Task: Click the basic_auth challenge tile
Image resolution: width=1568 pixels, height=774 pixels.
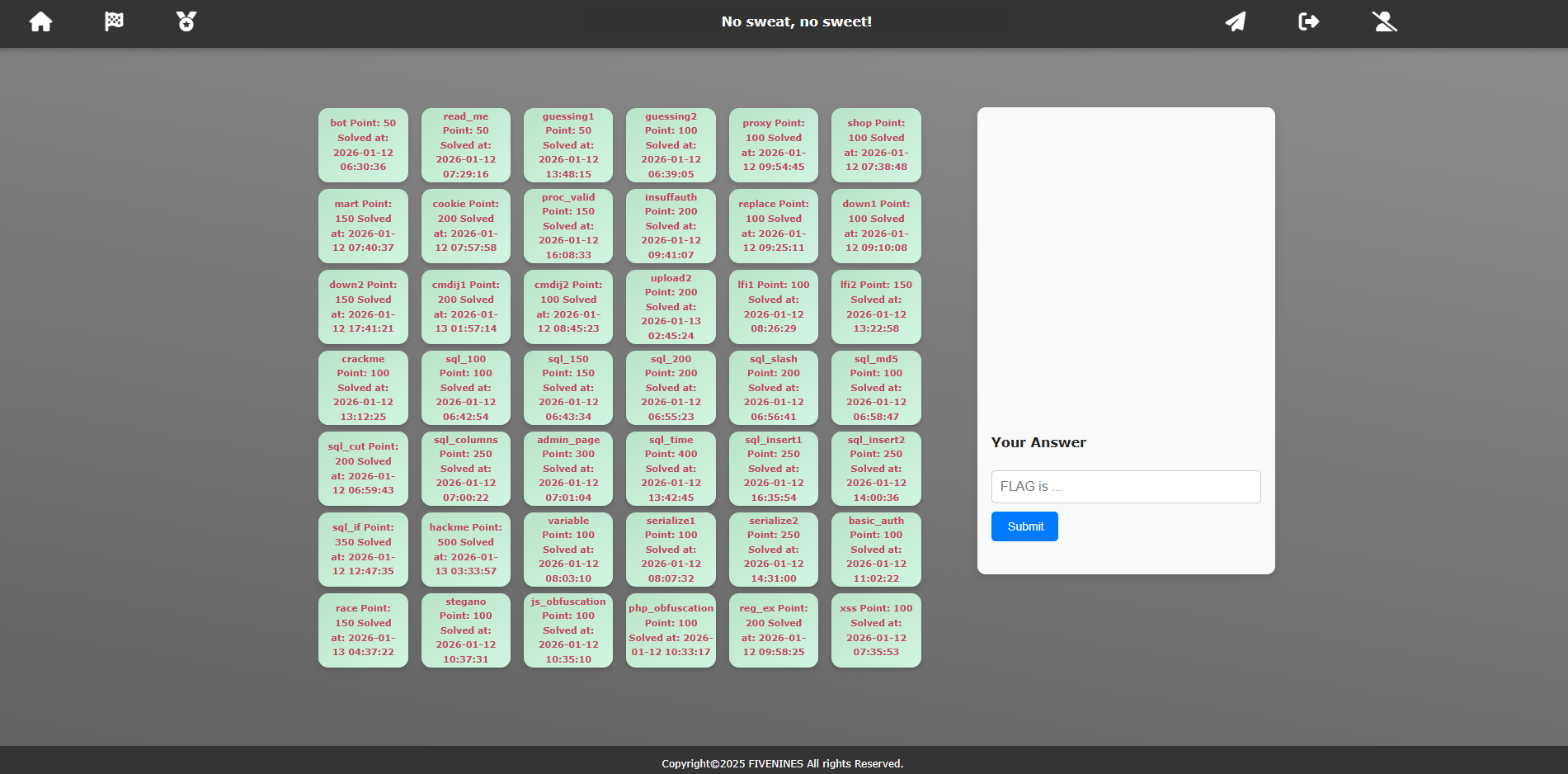Action: (x=876, y=550)
